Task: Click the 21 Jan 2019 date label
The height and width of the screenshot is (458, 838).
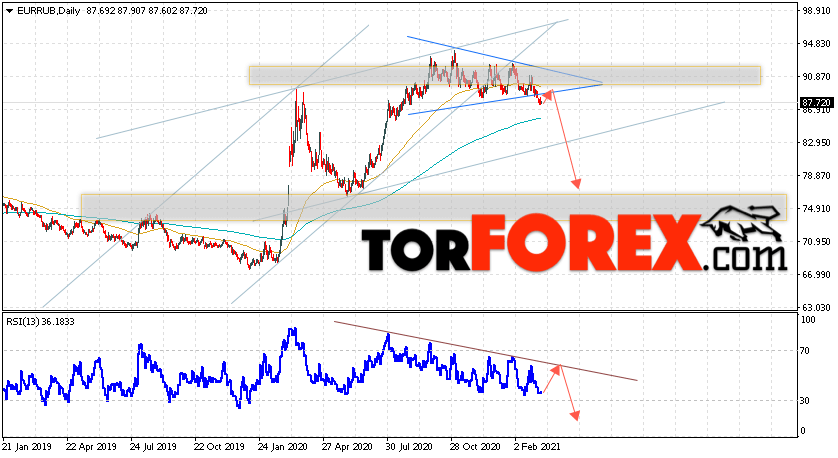Action: click(27, 446)
